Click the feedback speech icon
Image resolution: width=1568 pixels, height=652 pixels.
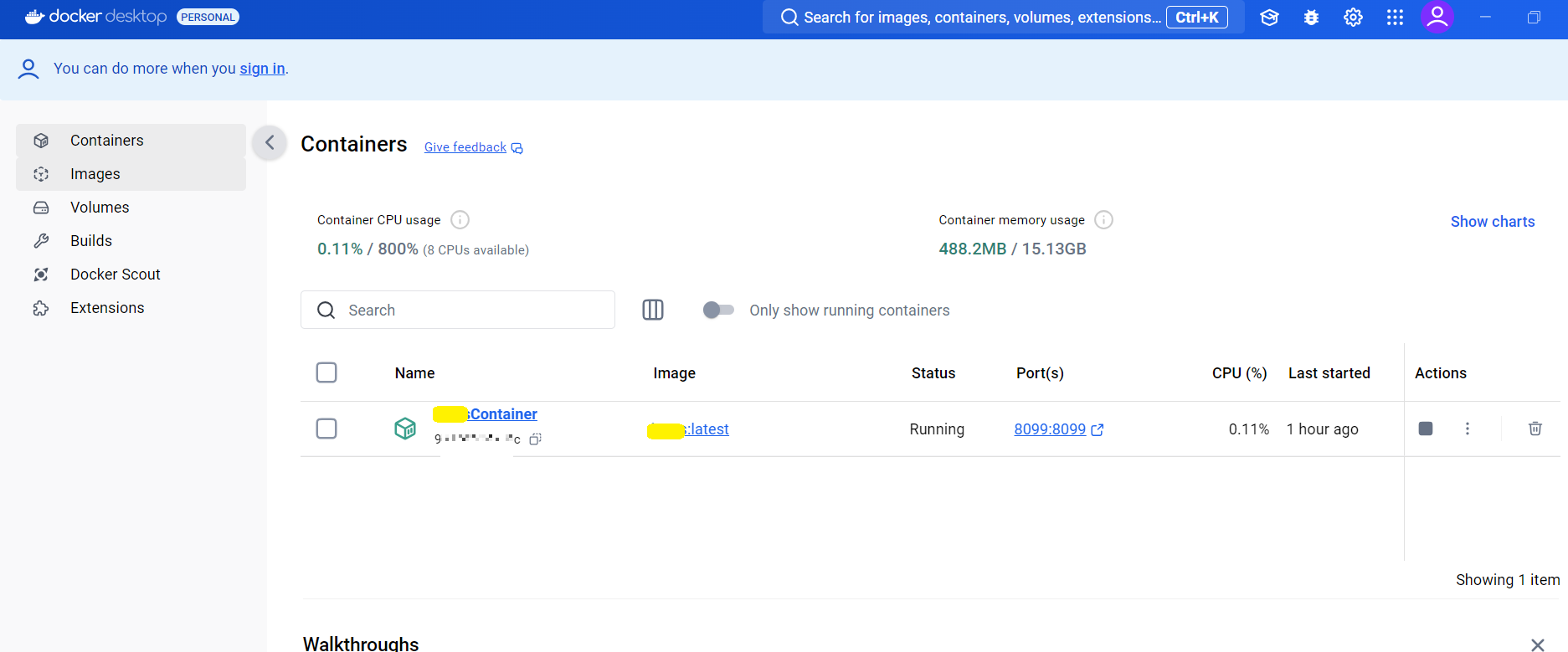tap(517, 148)
